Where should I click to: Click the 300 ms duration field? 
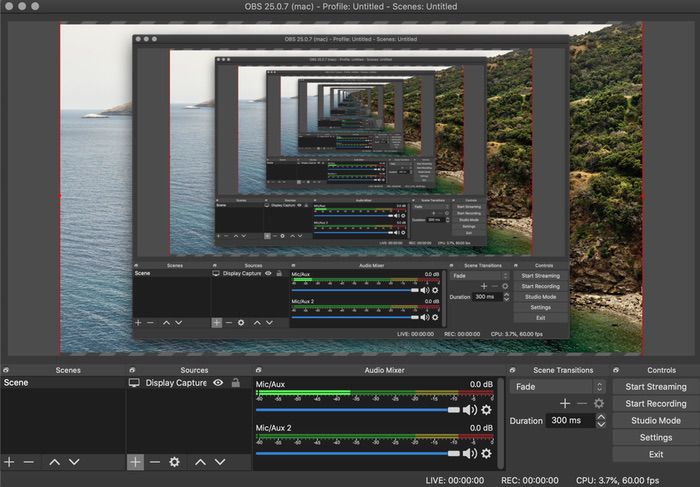pos(570,420)
